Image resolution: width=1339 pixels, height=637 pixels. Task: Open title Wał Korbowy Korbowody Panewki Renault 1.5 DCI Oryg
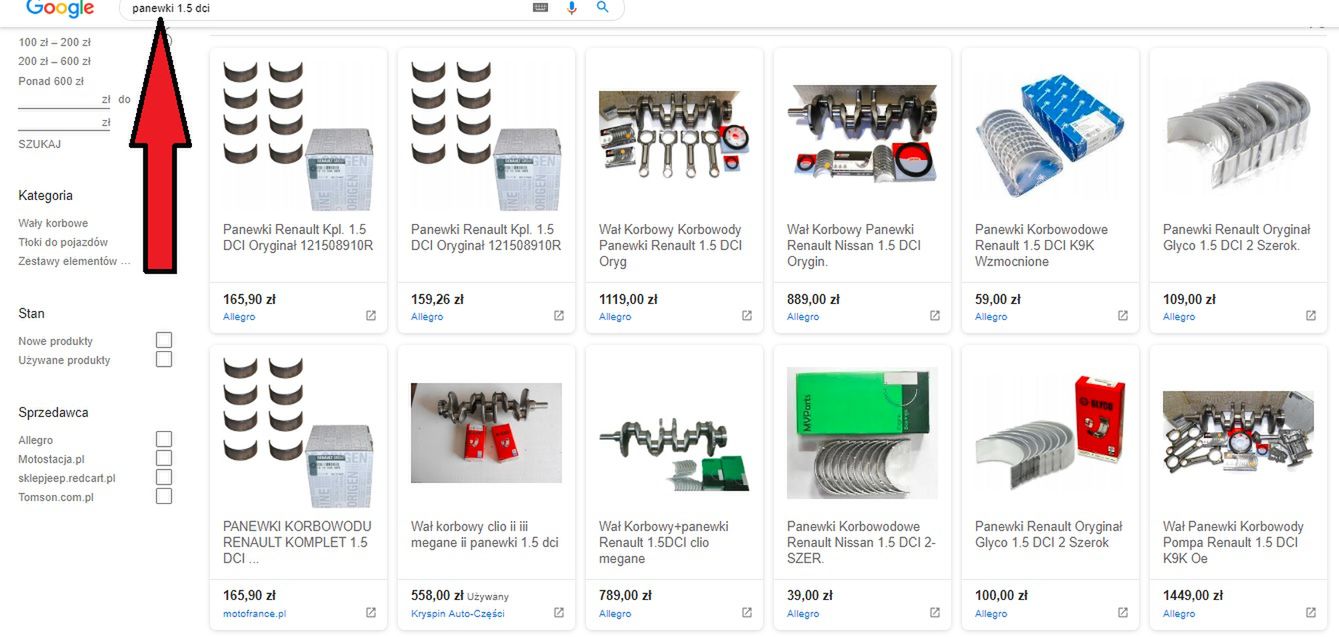click(671, 245)
